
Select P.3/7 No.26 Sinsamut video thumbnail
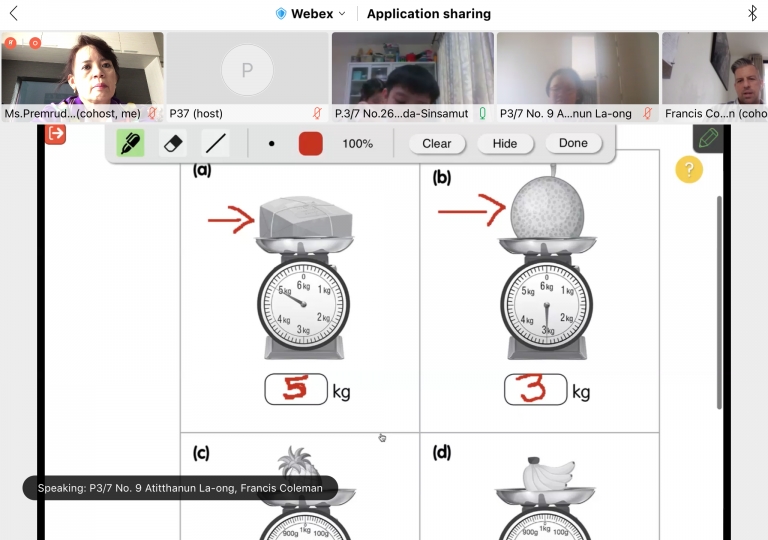pos(413,76)
